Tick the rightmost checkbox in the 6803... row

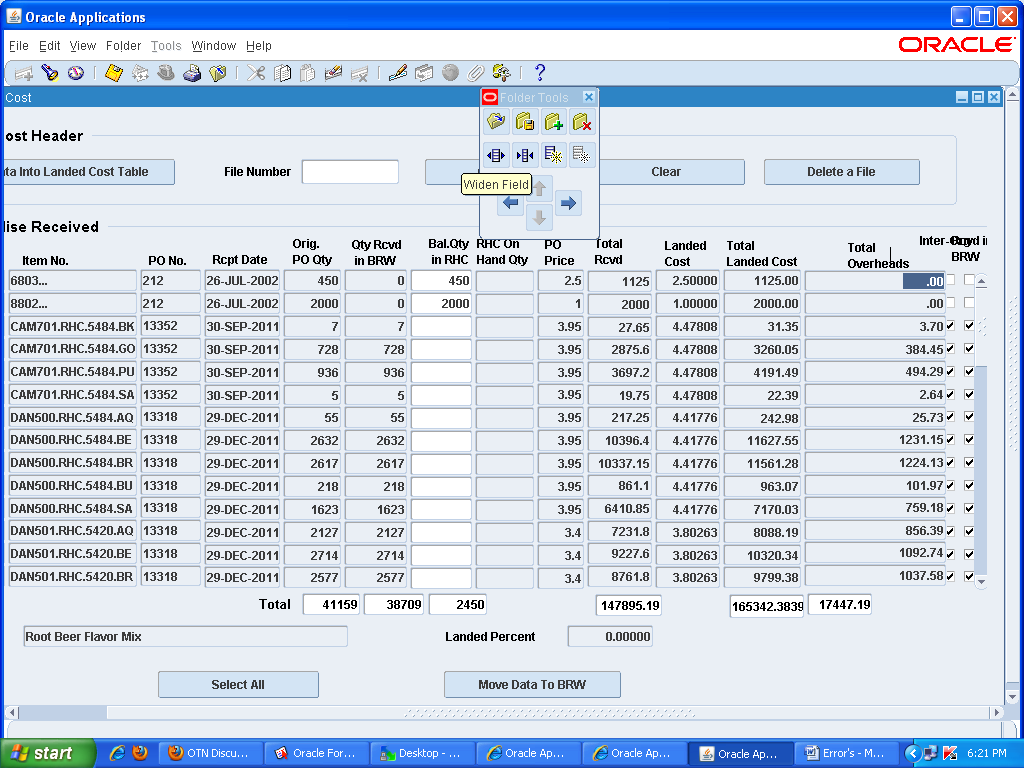(969, 280)
